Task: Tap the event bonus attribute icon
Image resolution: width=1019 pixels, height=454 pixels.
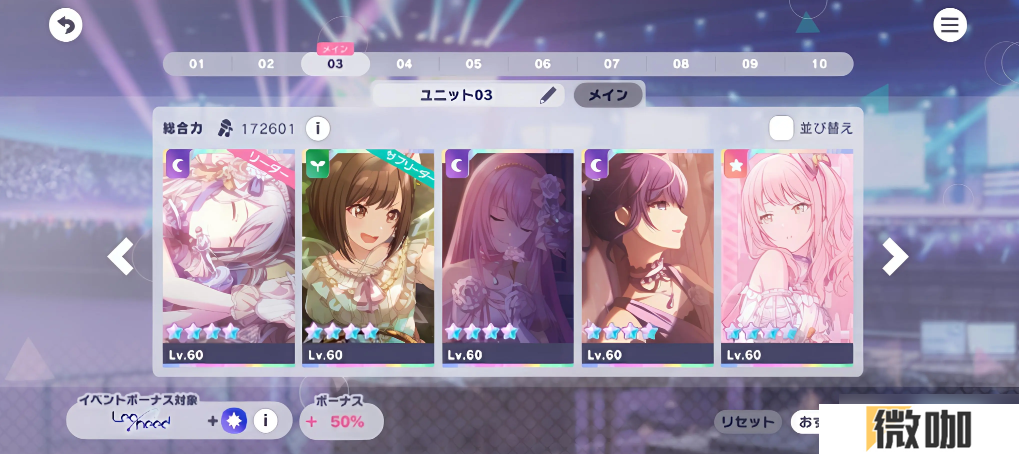Action: coord(234,421)
